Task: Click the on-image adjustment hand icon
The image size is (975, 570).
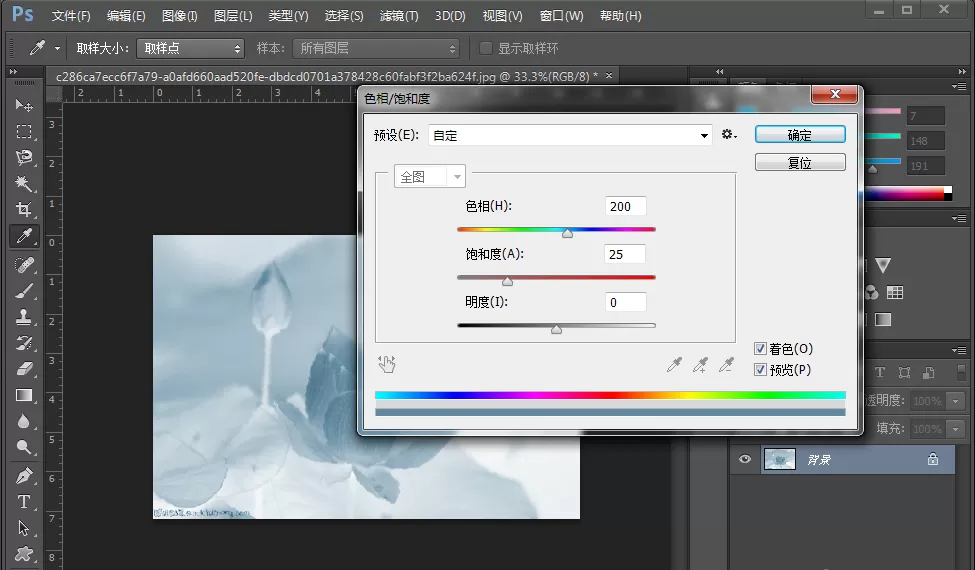Action: [386, 364]
